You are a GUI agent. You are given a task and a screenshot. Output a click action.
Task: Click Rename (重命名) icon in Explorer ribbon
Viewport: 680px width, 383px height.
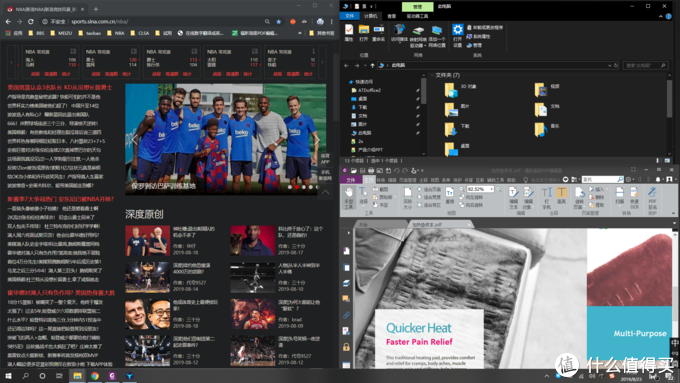(379, 33)
